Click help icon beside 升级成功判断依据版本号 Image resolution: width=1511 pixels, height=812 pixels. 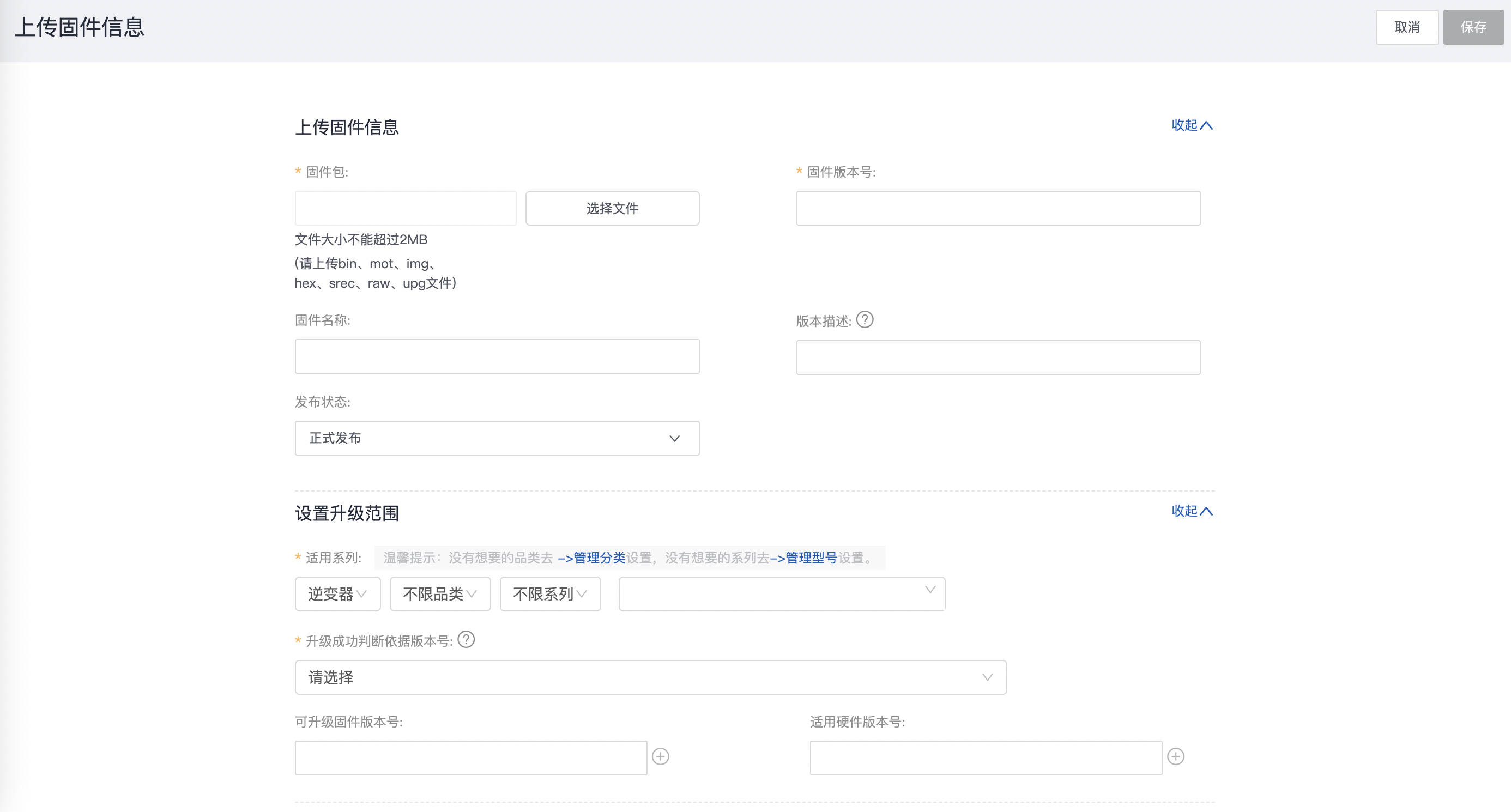[x=466, y=640]
